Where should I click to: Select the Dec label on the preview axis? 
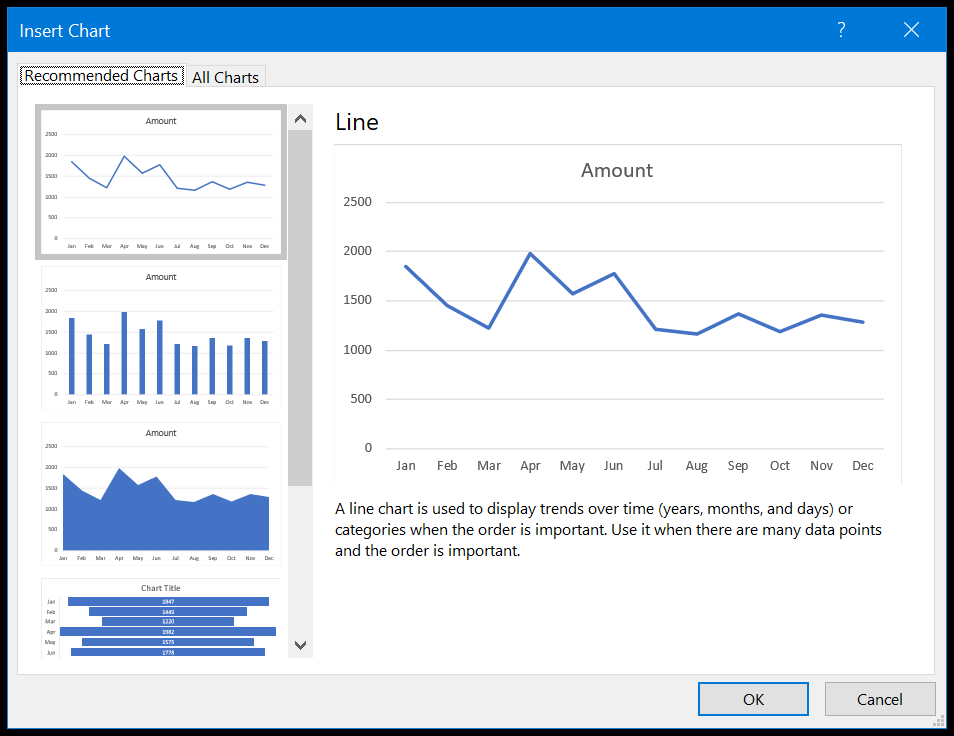(x=863, y=465)
